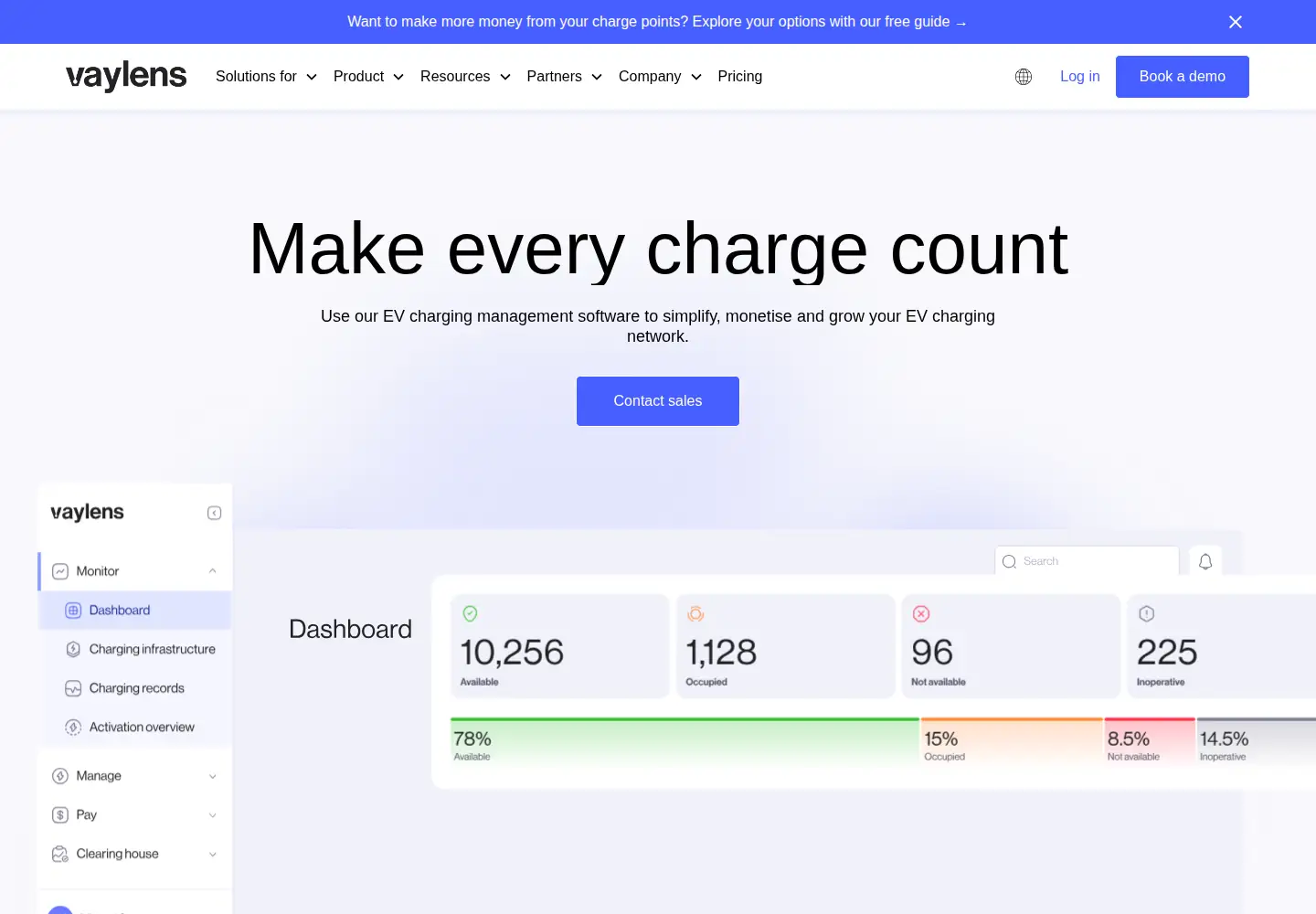Go to the vaylens homepage logo
The height and width of the screenshot is (914, 1316).
[126, 77]
